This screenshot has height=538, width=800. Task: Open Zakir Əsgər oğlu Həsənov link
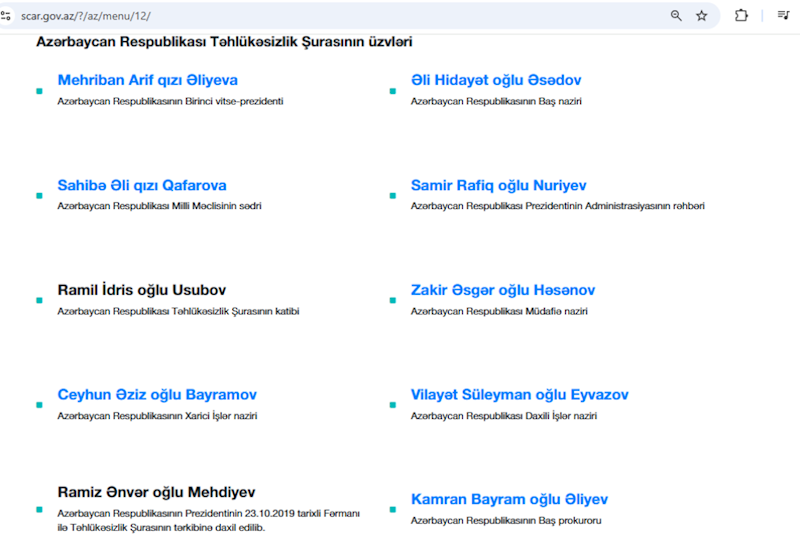pos(502,290)
